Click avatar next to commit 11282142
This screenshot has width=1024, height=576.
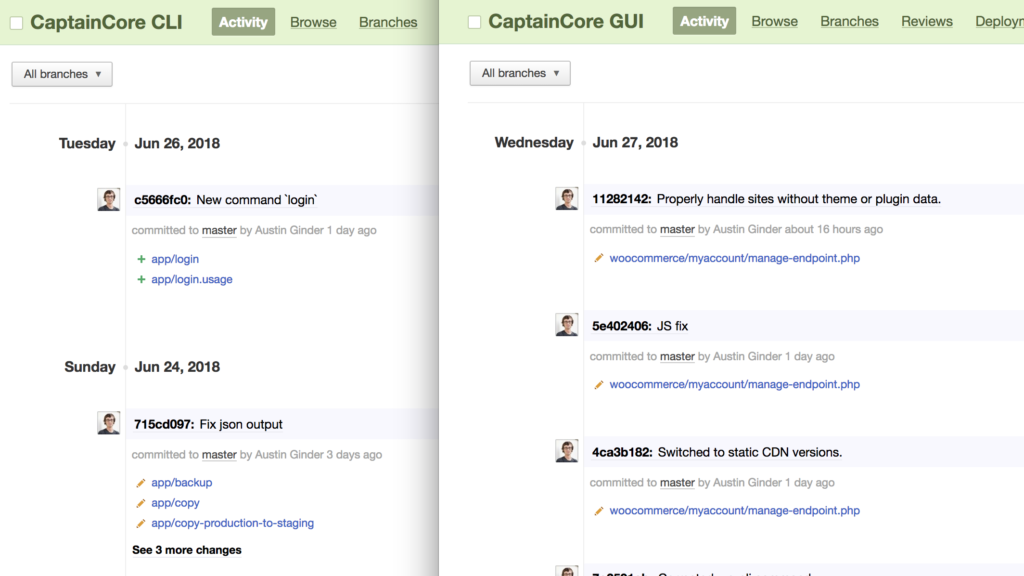567,199
